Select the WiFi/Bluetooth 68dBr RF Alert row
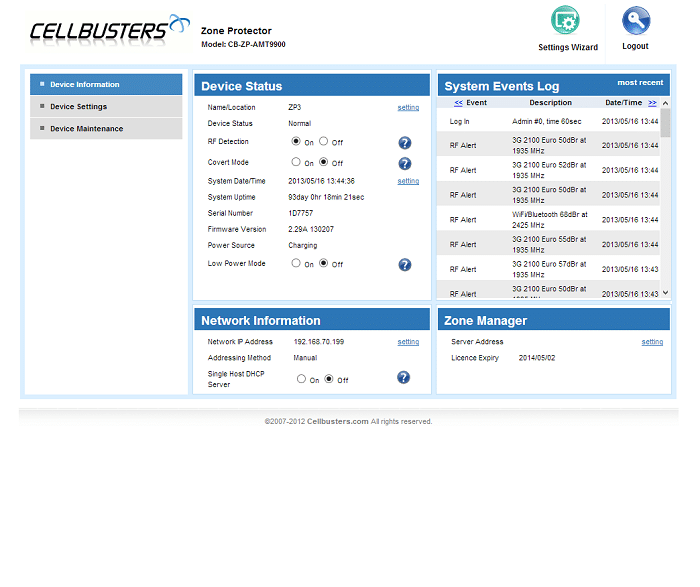Viewport: 700px width, 587px height. point(548,220)
